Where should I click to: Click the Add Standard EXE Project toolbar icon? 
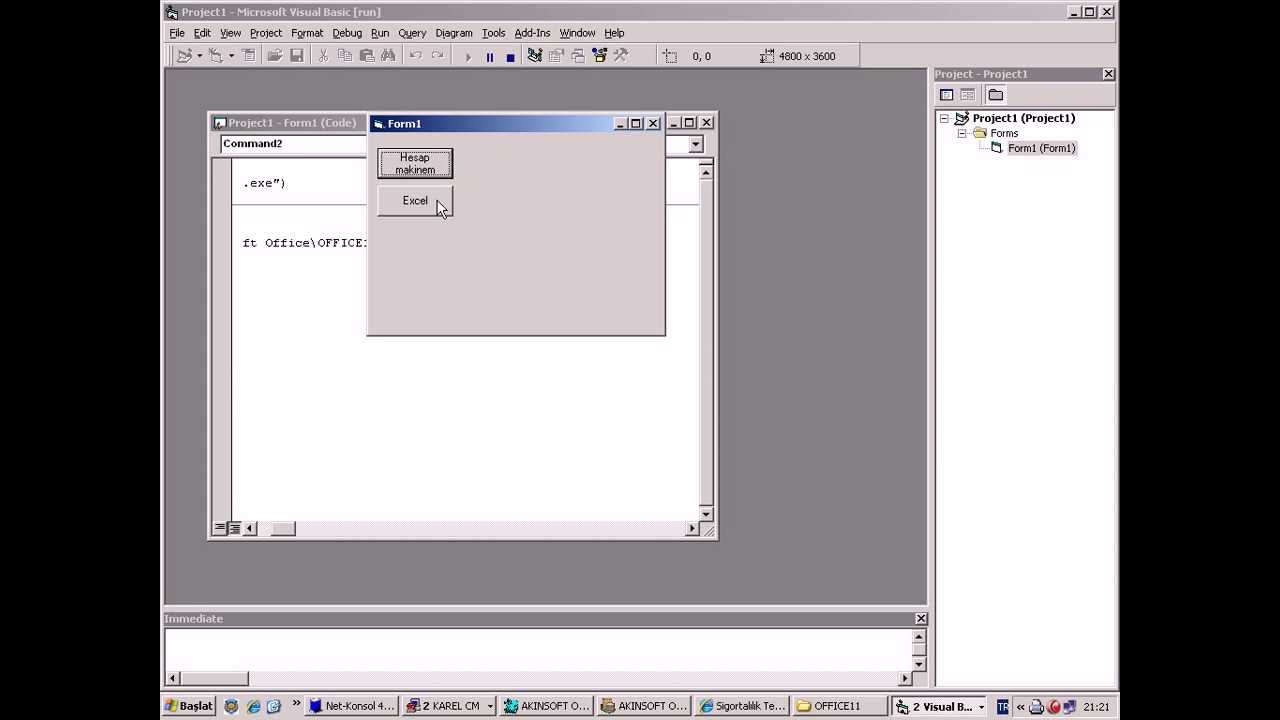pos(185,56)
